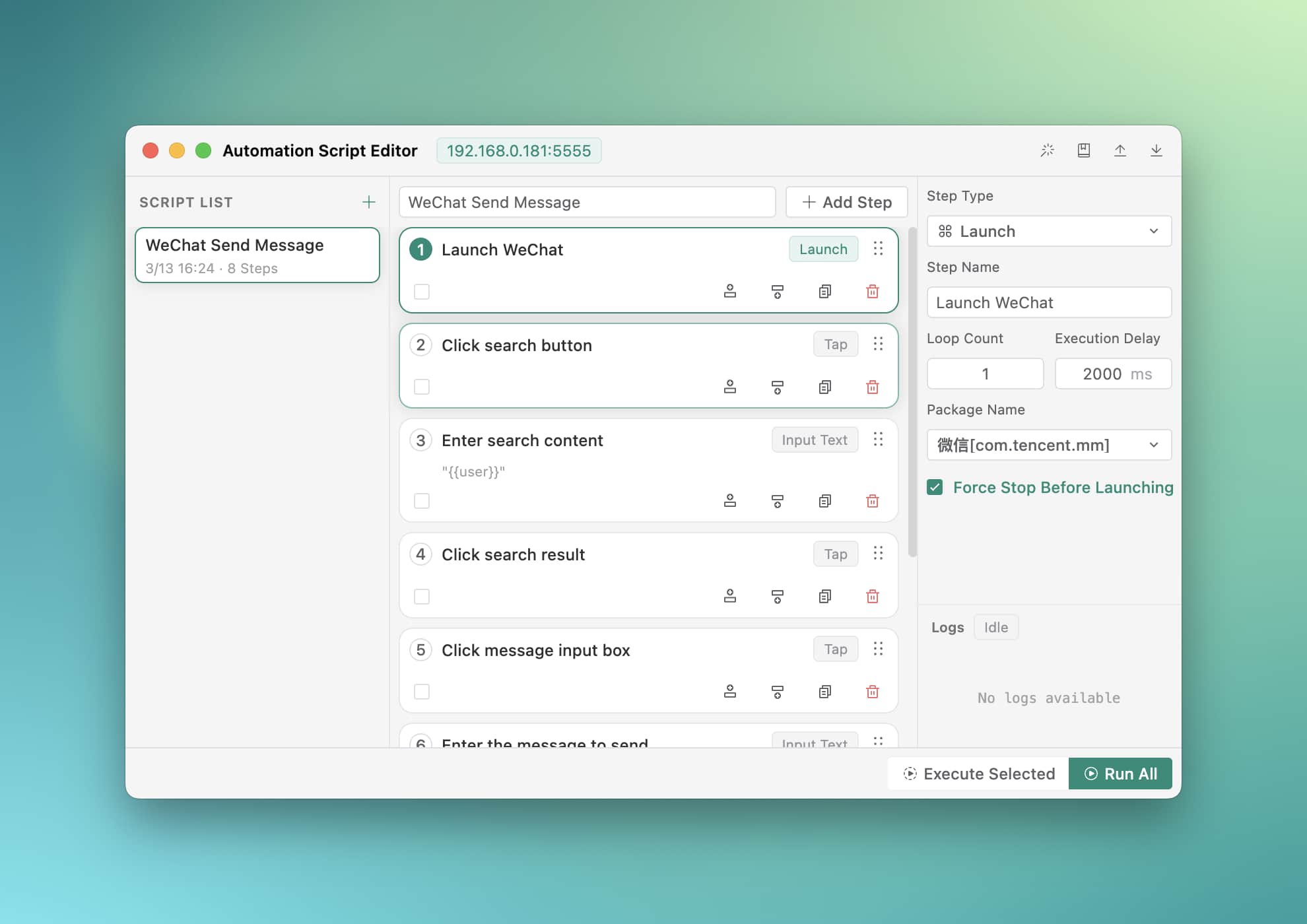Viewport: 1307px width, 924px height.
Task: Uncheck Force Stop Before Launching
Action: click(935, 487)
